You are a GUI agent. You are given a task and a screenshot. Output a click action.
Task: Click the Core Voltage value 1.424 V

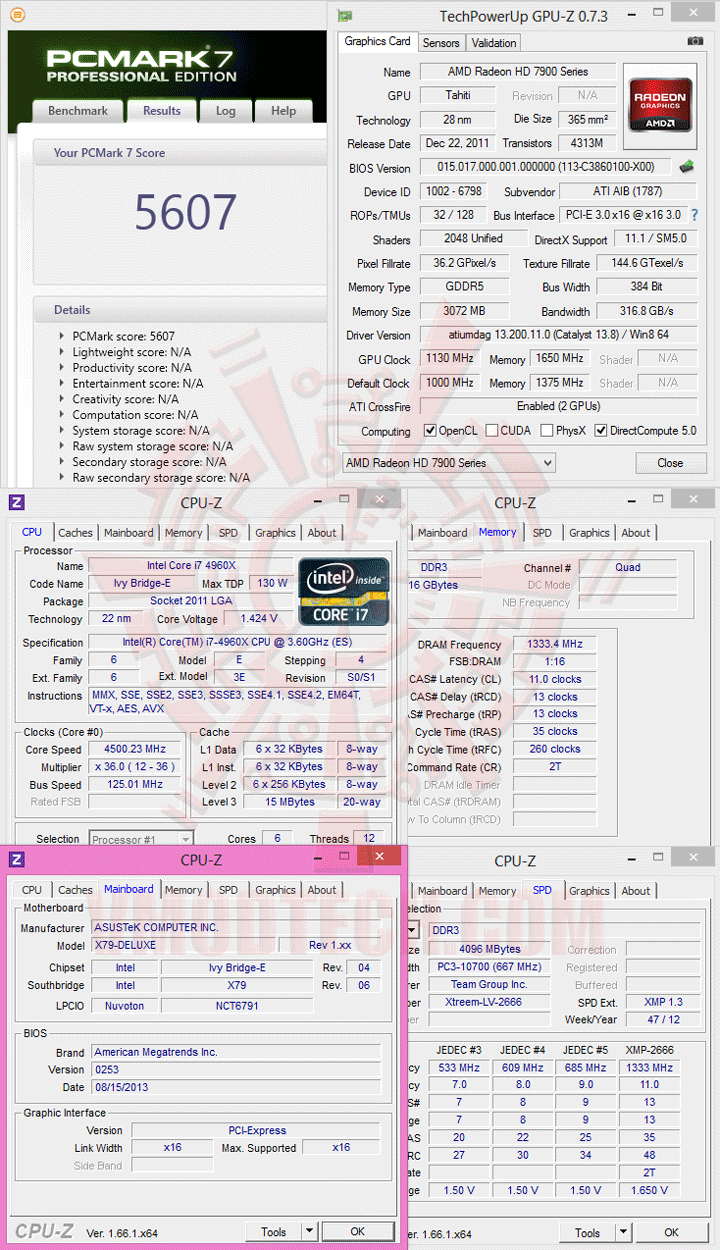click(259, 619)
